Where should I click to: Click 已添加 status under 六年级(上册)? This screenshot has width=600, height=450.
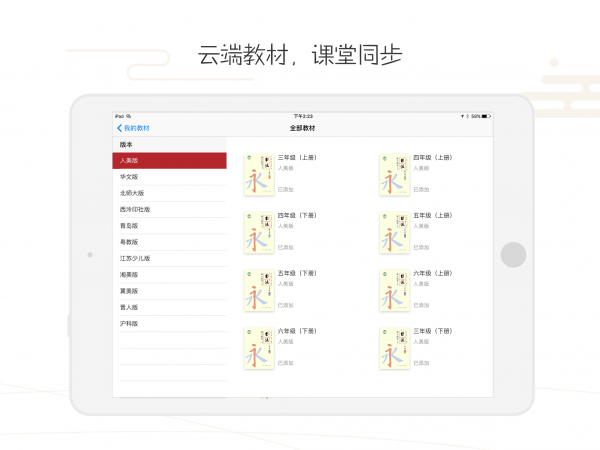(x=421, y=305)
